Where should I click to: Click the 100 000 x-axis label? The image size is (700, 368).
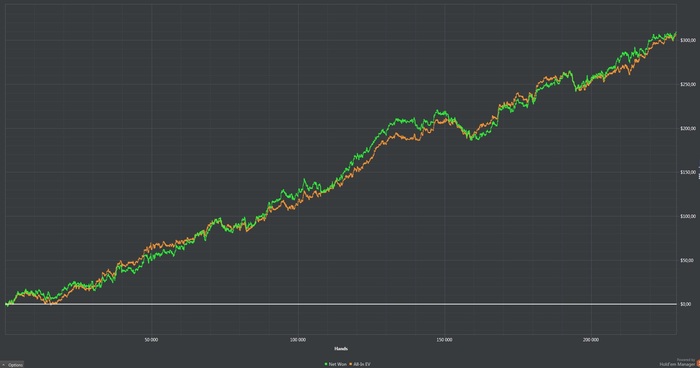(x=298, y=340)
